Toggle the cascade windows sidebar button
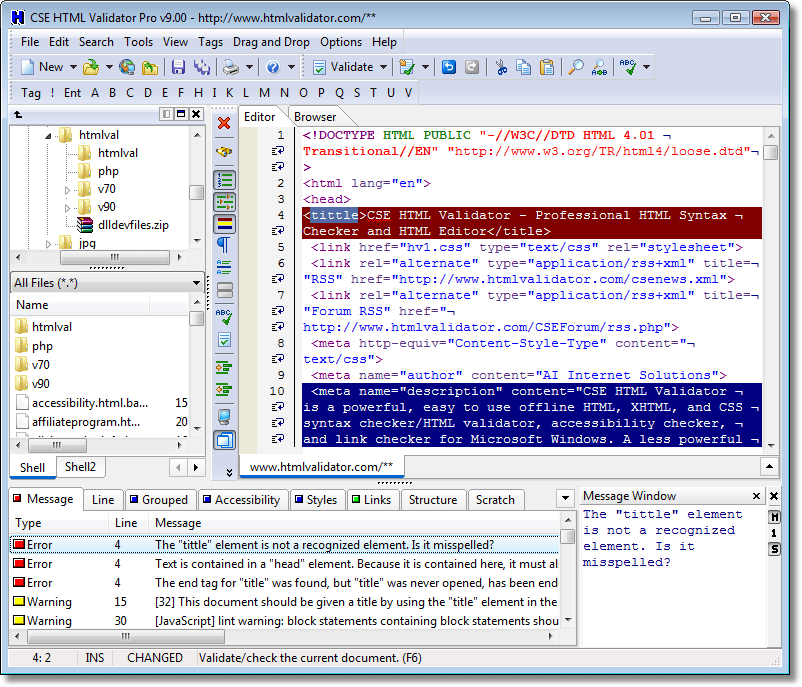 [225, 440]
